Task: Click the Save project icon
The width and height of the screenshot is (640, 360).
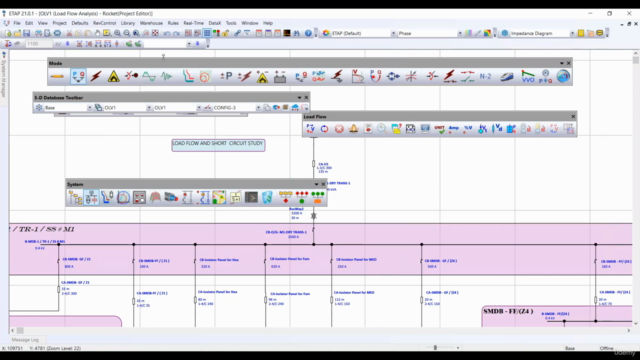Action: tap(27, 33)
